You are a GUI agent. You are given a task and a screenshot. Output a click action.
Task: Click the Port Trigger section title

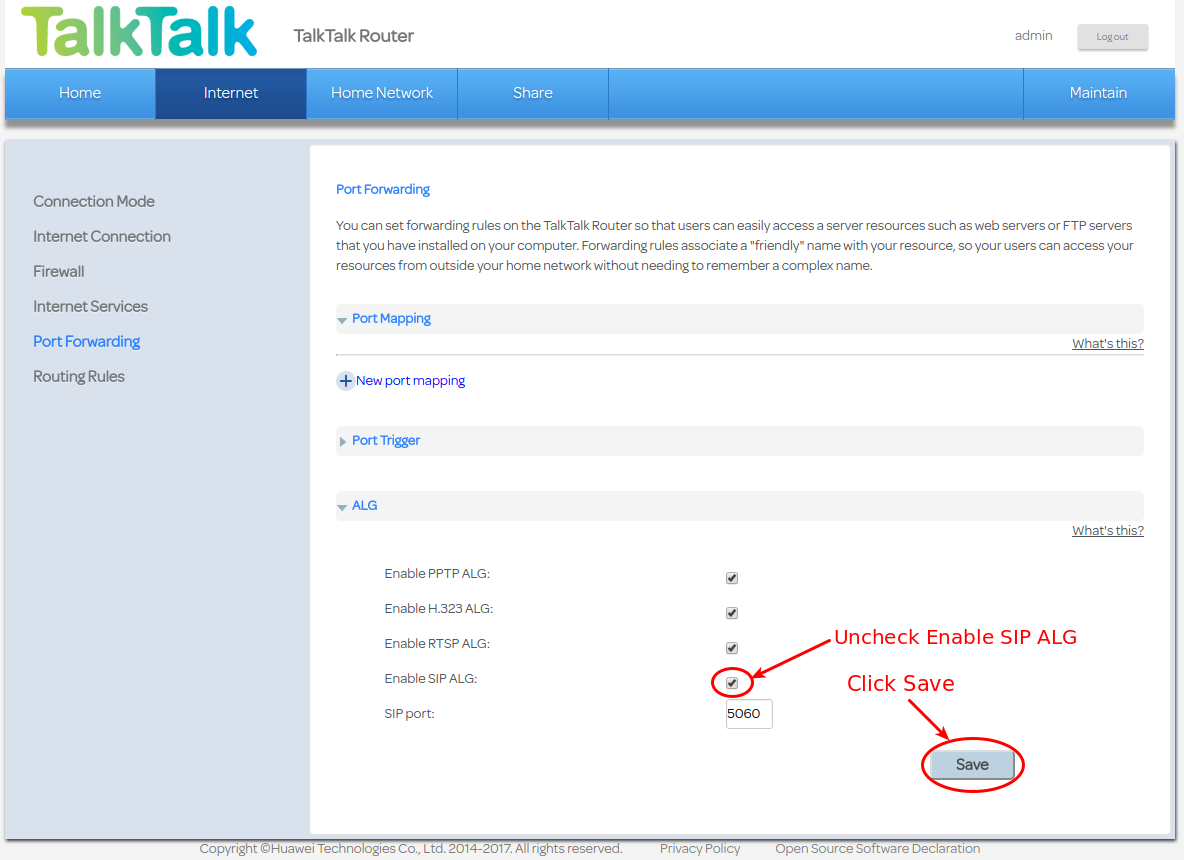pyautogui.click(x=386, y=440)
